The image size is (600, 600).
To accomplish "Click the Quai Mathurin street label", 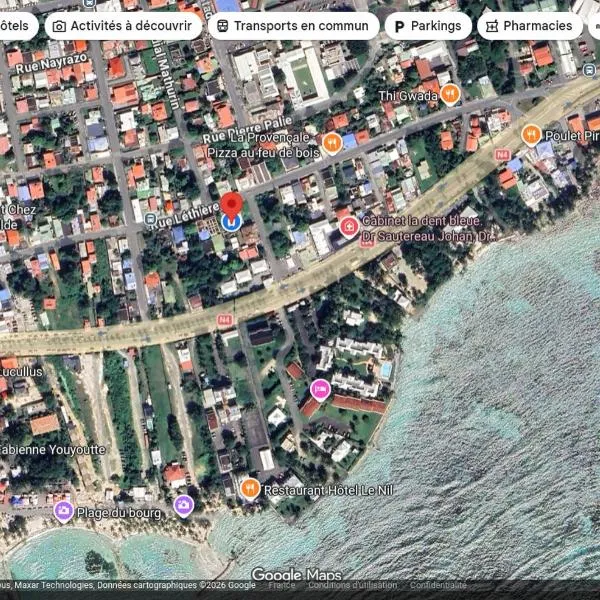I will tap(165, 76).
